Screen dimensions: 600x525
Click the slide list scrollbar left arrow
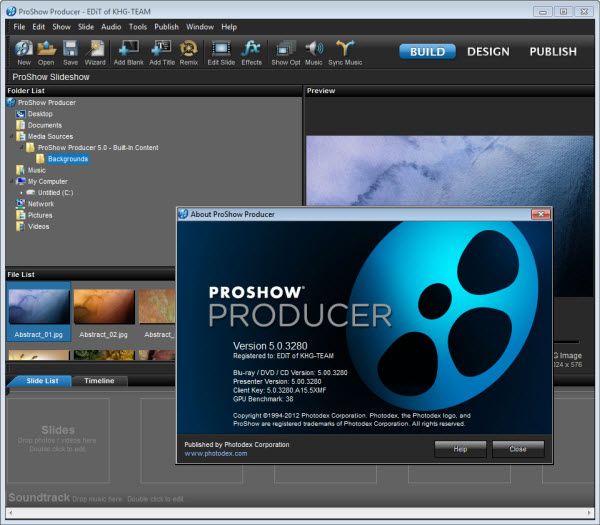pos(10,513)
